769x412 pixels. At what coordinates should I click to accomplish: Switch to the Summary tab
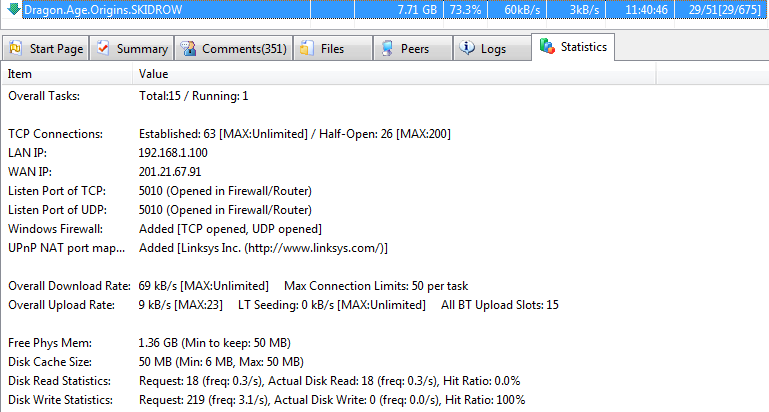tap(132, 49)
